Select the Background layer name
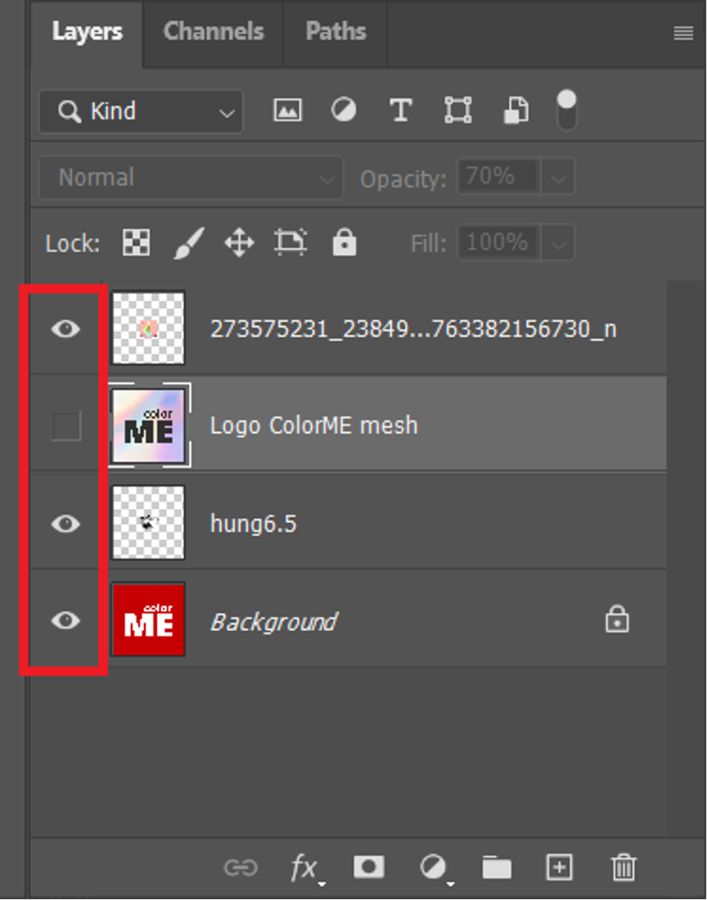 (x=274, y=622)
